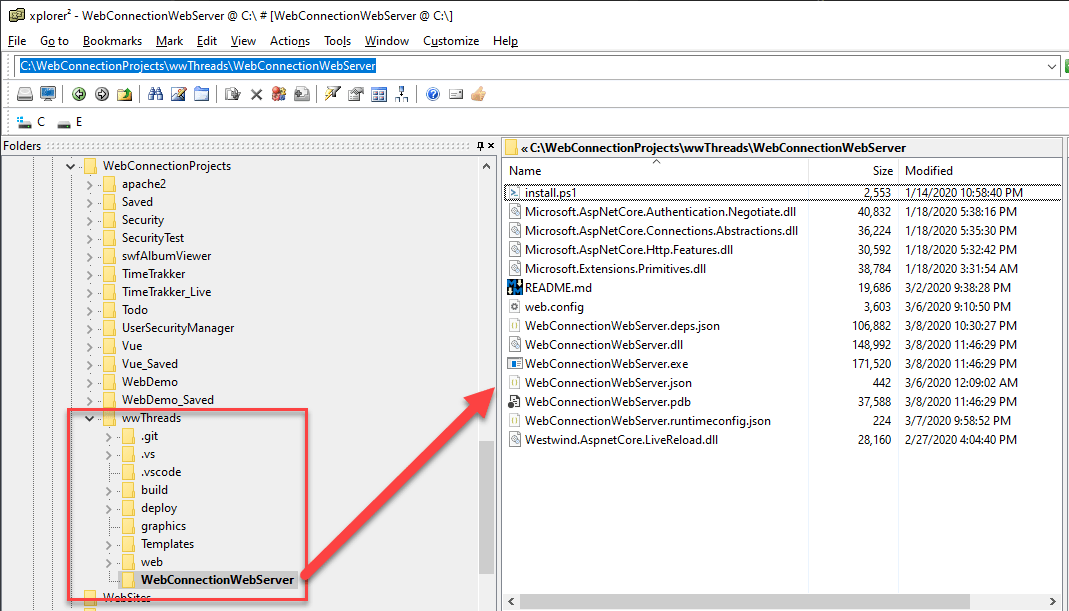Open the Go to menu
This screenshot has width=1069, height=611.
pos(55,41)
